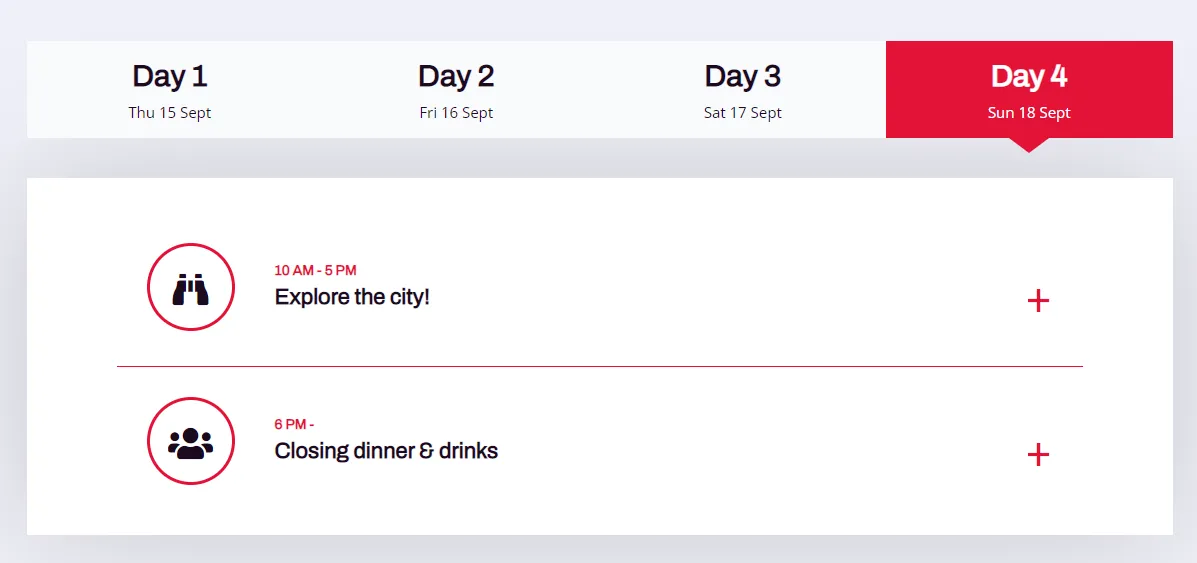The height and width of the screenshot is (563, 1197).
Task: Switch to the Day 2 tab
Action: pyautogui.click(x=456, y=89)
